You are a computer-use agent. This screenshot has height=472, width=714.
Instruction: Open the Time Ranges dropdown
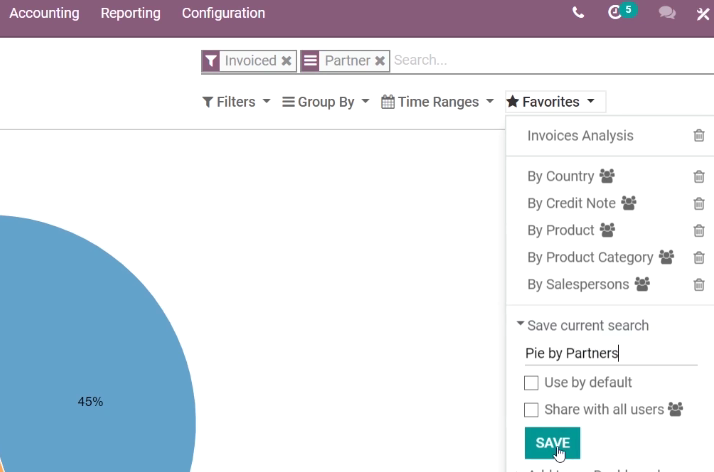437,102
